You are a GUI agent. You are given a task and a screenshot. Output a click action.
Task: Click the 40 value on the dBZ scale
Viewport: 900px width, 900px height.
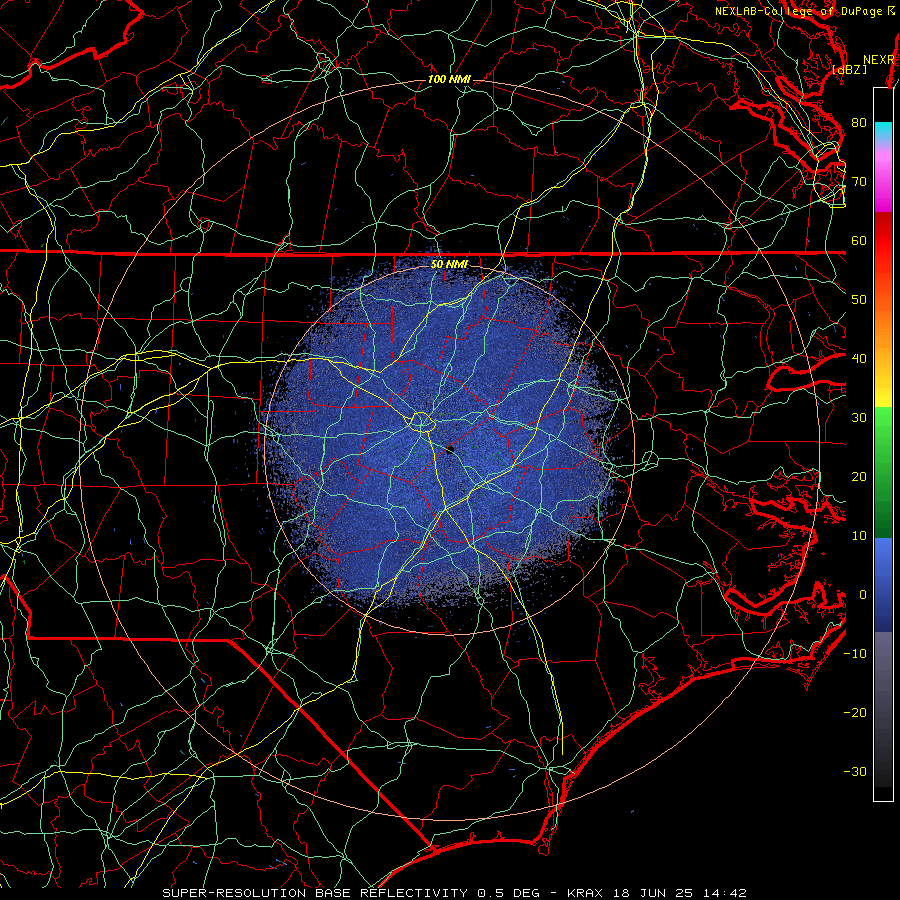coord(859,359)
